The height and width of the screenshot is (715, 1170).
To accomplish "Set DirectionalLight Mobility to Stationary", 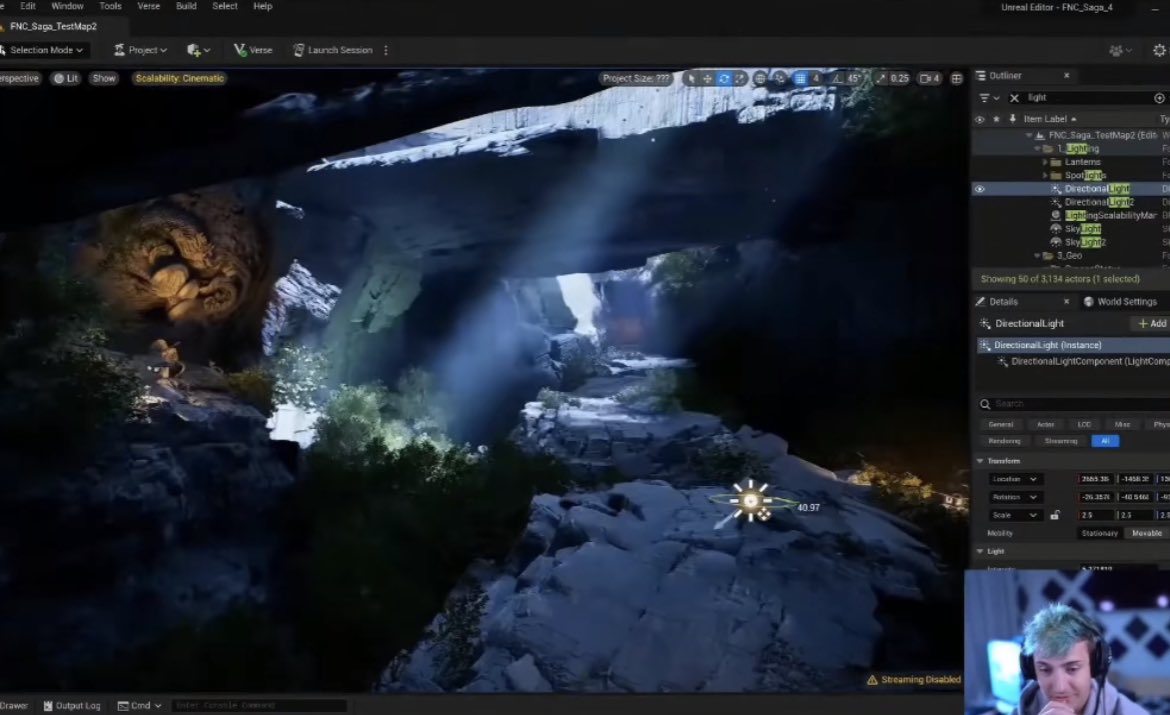I will [x=1099, y=533].
